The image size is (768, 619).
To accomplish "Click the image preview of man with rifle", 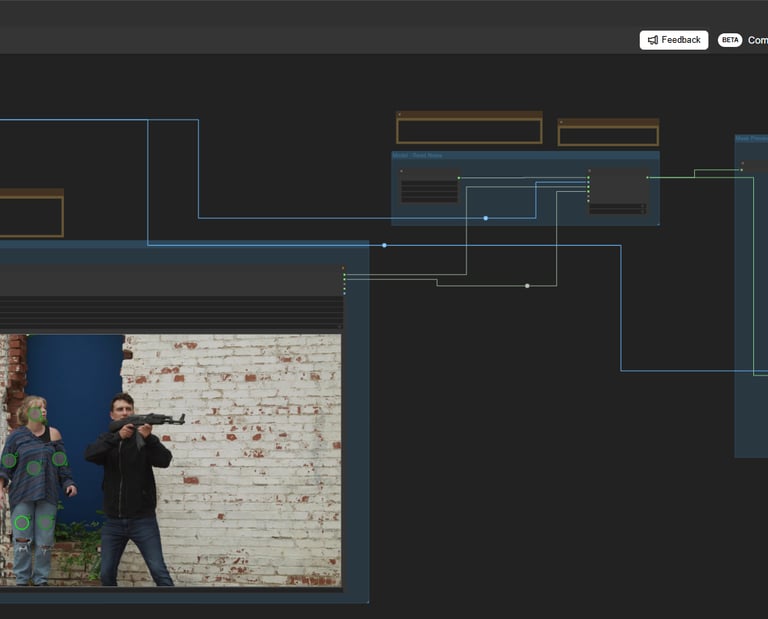I will coord(170,460).
